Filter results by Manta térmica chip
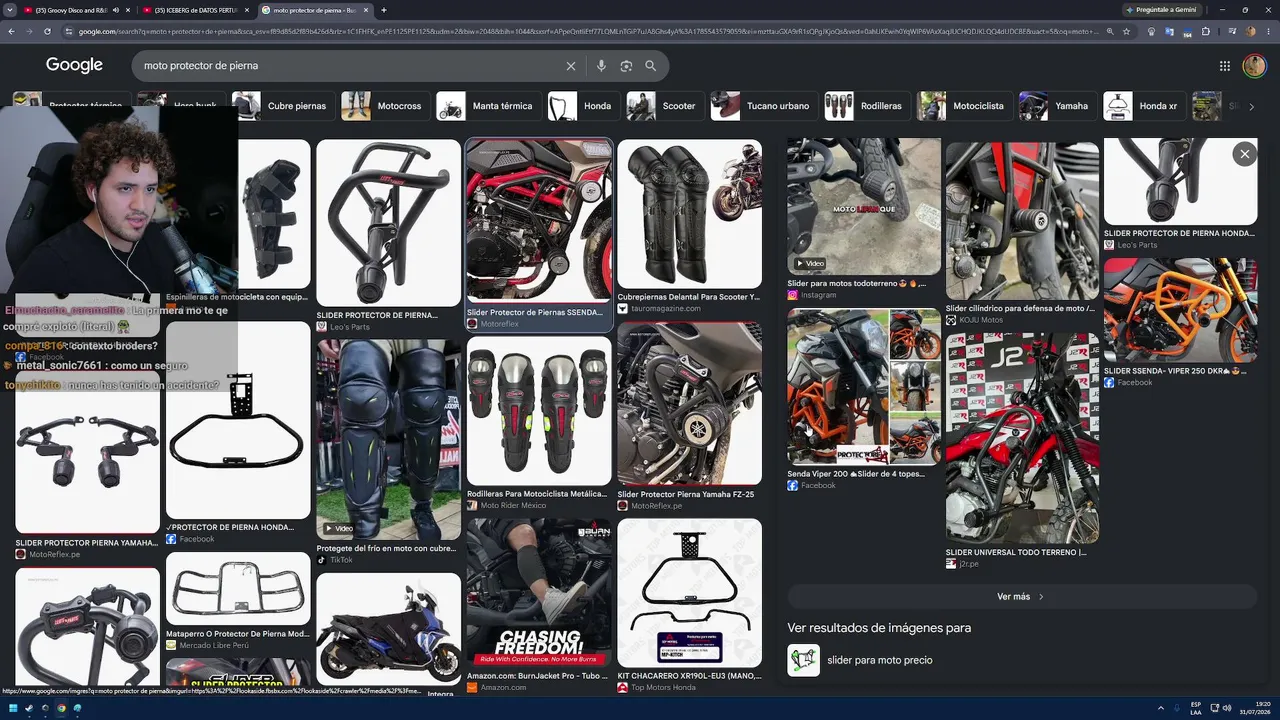 coord(489,106)
